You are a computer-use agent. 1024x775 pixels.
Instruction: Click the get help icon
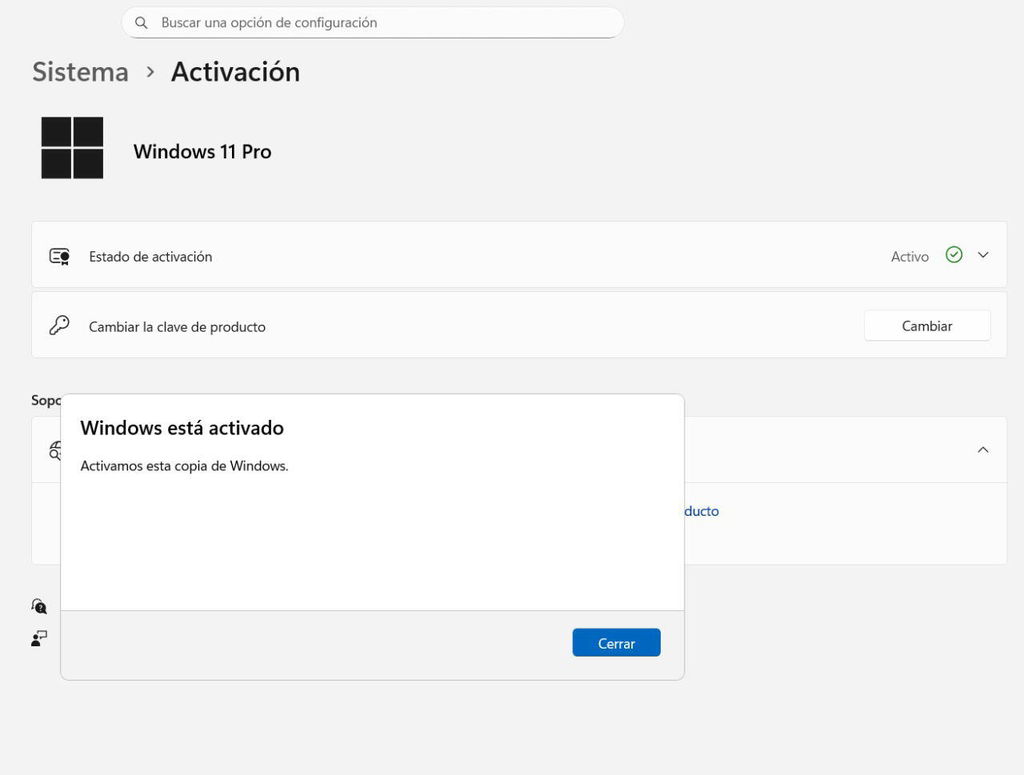[x=39, y=607]
